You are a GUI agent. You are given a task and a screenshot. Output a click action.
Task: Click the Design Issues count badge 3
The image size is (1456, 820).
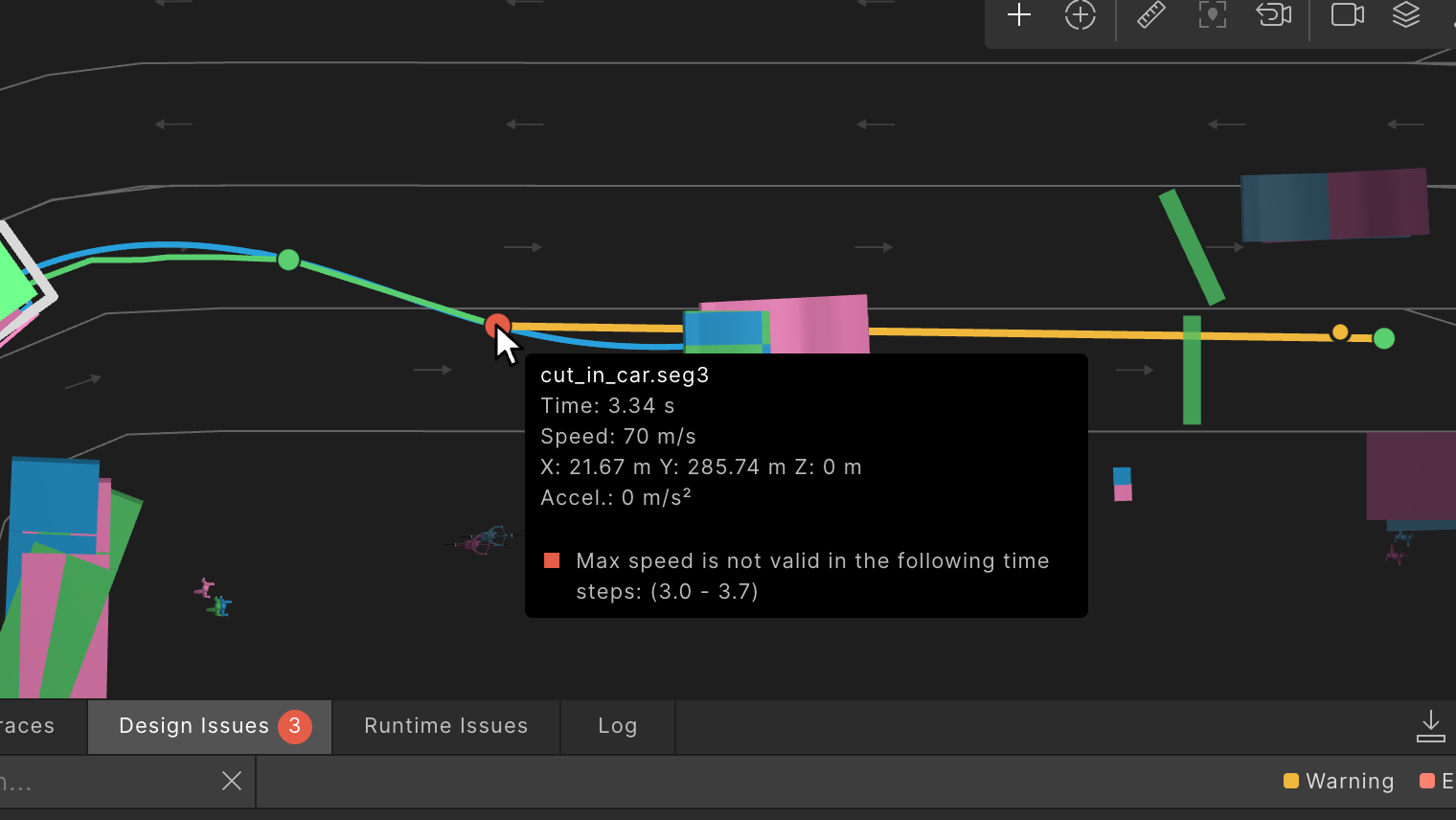click(295, 726)
